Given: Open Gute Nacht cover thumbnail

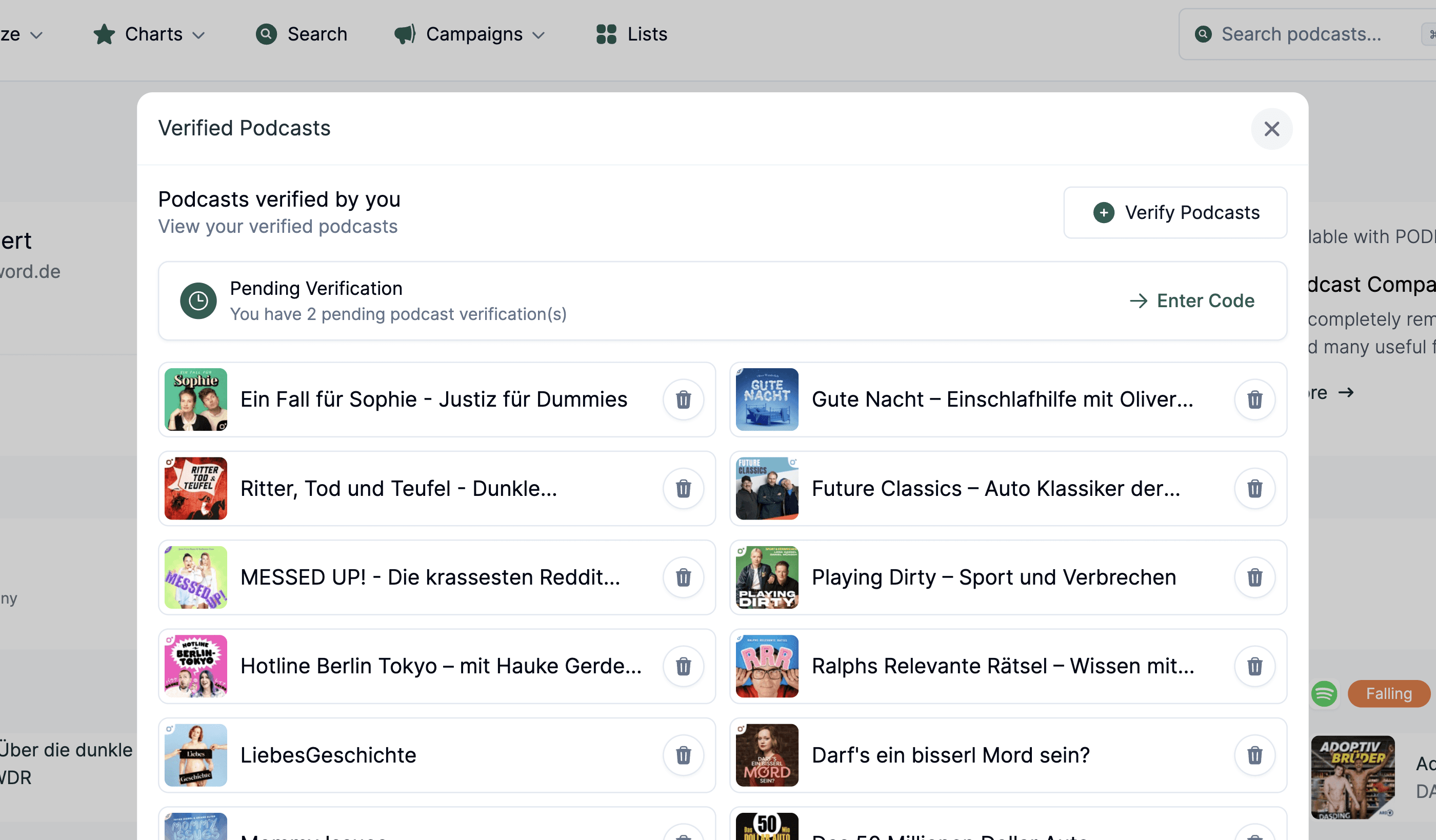Looking at the screenshot, I should [x=767, y=399].
